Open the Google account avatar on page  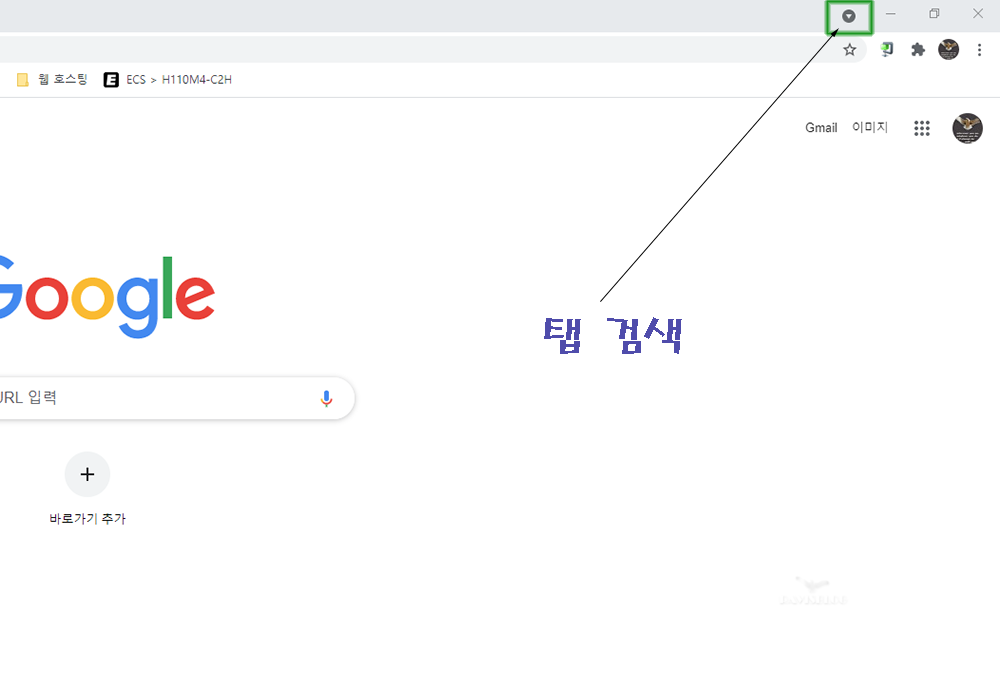point(967,128)
